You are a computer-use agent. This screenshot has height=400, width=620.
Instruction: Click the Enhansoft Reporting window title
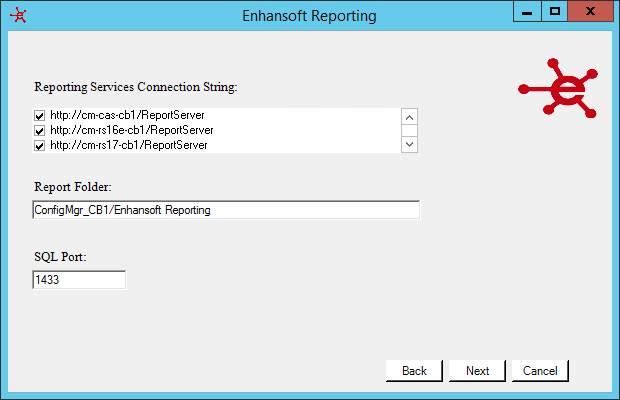click(309, 16)
